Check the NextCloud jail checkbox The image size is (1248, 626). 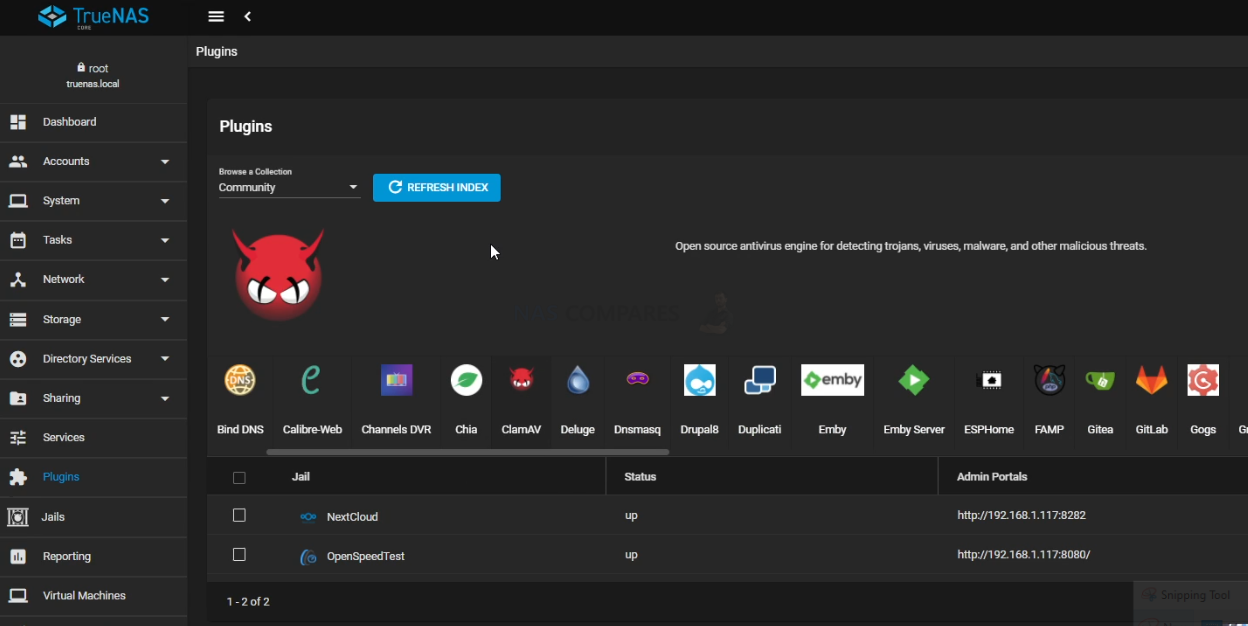239,515
